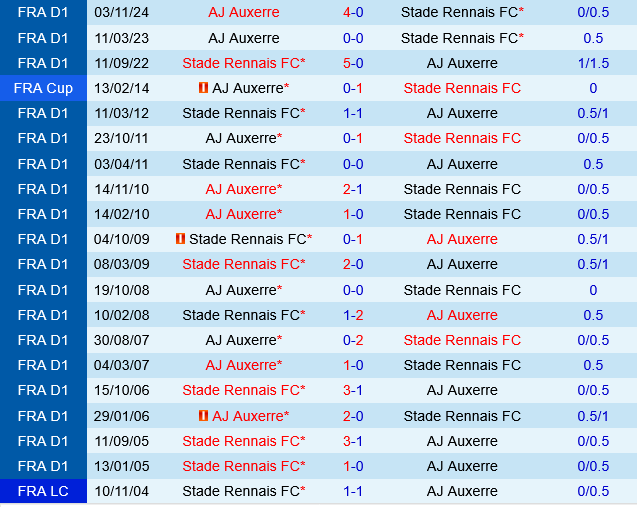Select the 1/1.5 handicap value on 11/09/22

pos(593,63)
